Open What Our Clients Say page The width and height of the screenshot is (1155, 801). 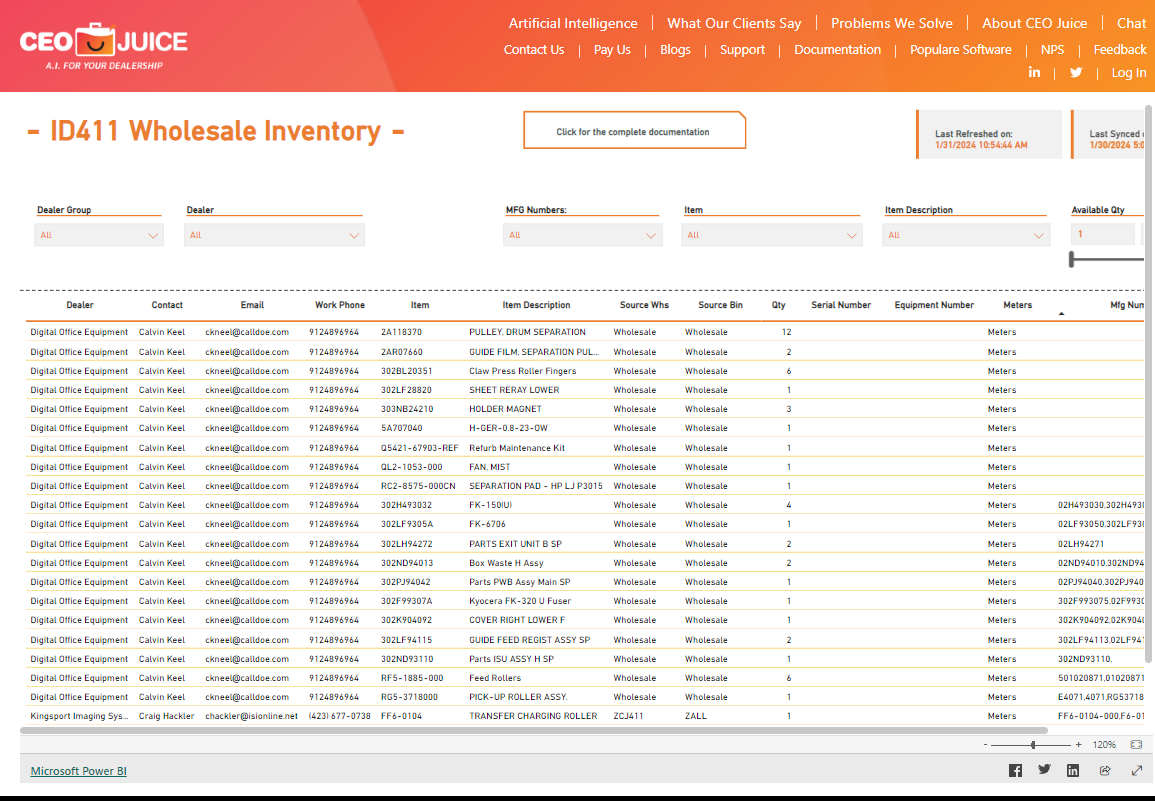(x=734, y=24)
